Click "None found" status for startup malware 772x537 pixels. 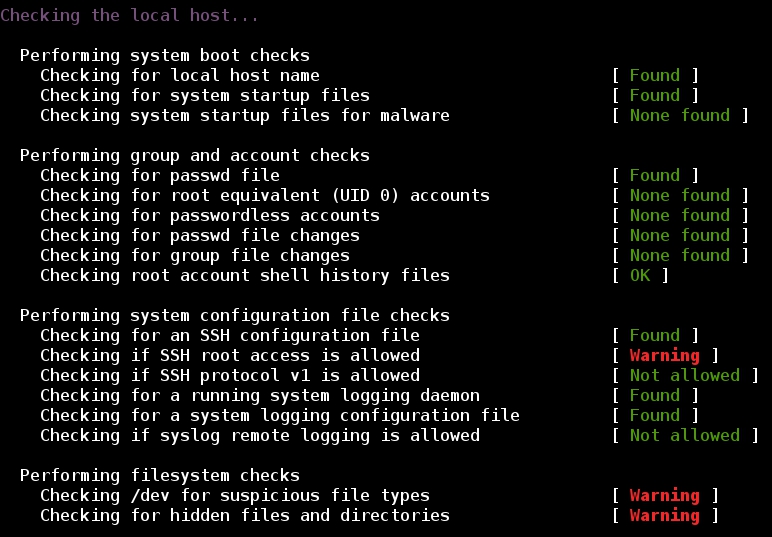point(679,115)
